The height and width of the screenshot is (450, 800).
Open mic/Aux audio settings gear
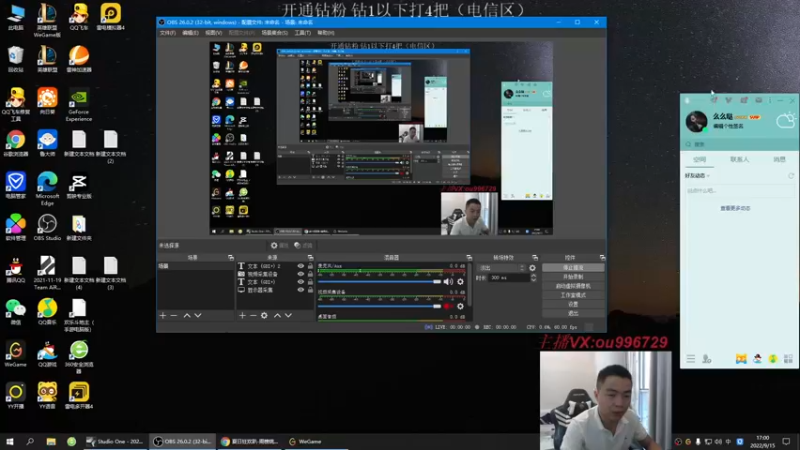pos(460,282)
